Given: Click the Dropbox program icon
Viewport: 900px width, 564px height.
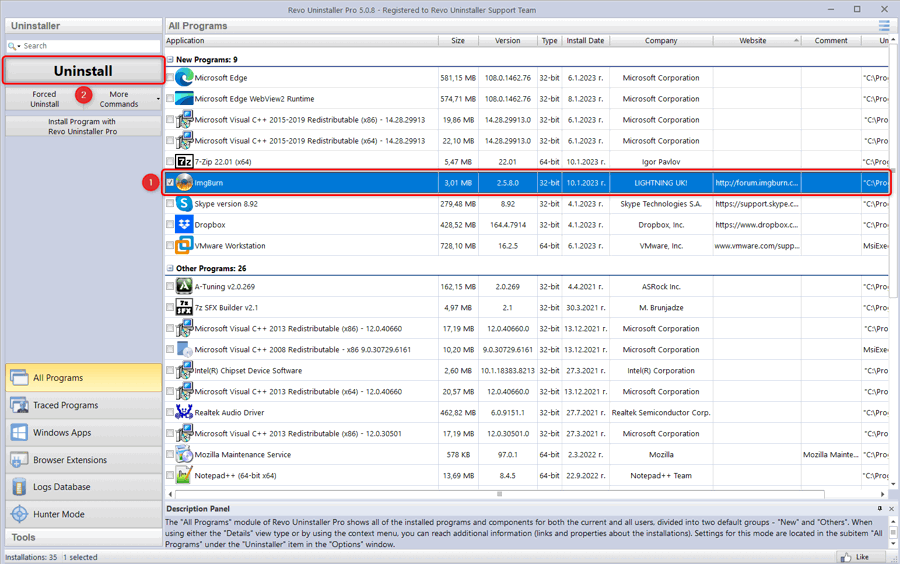Looking at the screenshot, I should click(184, 225).
